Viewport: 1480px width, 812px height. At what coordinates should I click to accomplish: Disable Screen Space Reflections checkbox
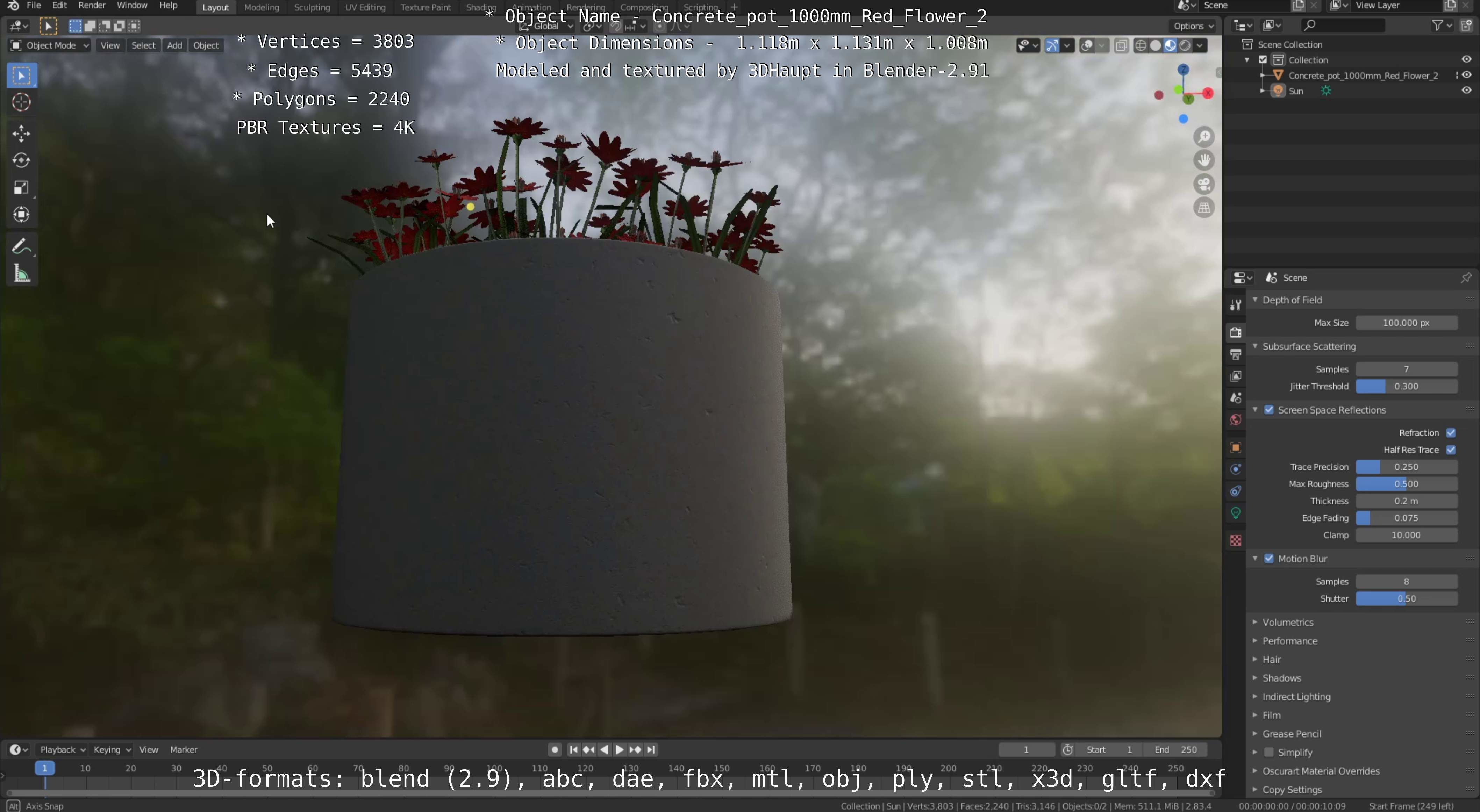[1269, 410]
